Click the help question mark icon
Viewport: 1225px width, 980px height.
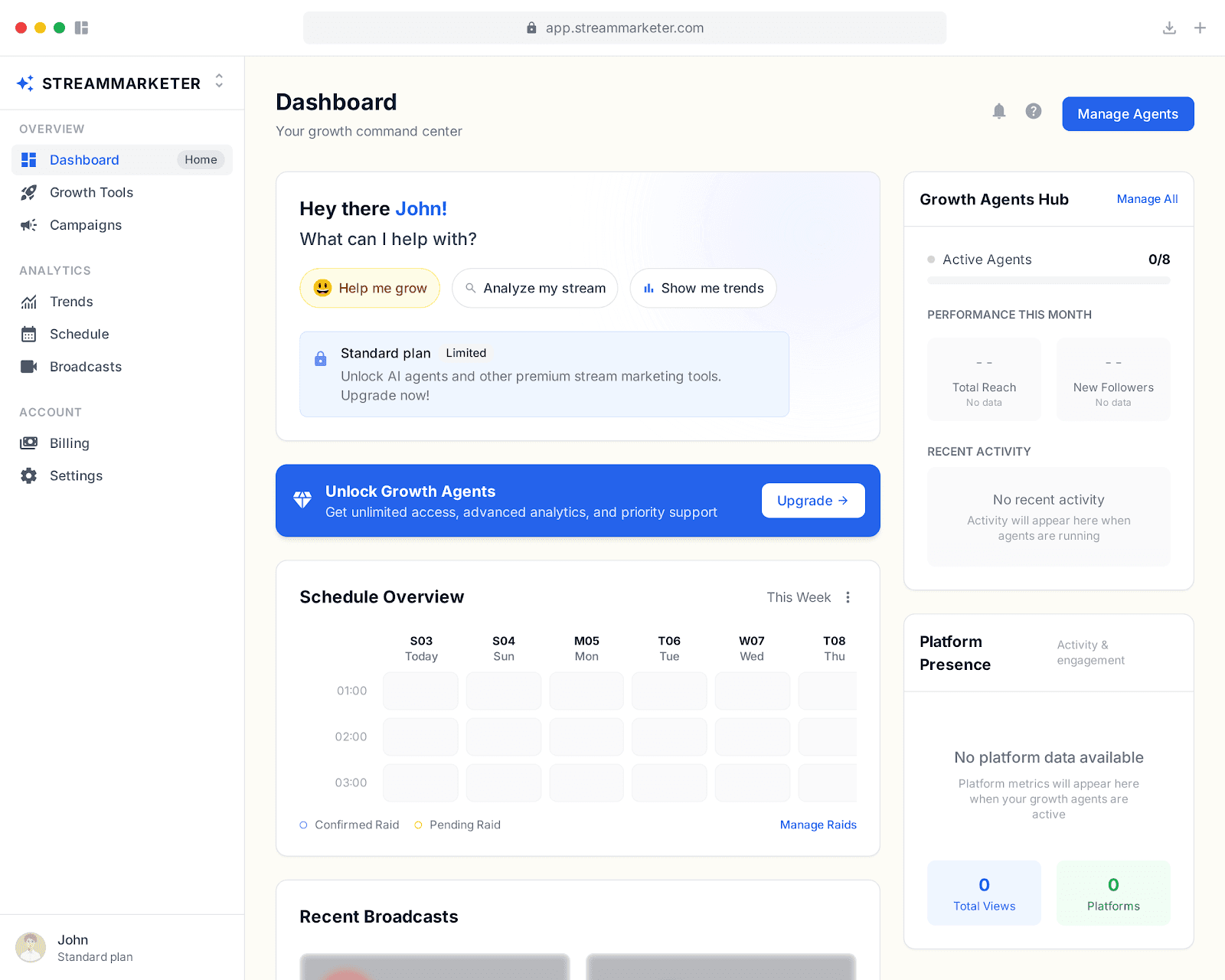1033,111
